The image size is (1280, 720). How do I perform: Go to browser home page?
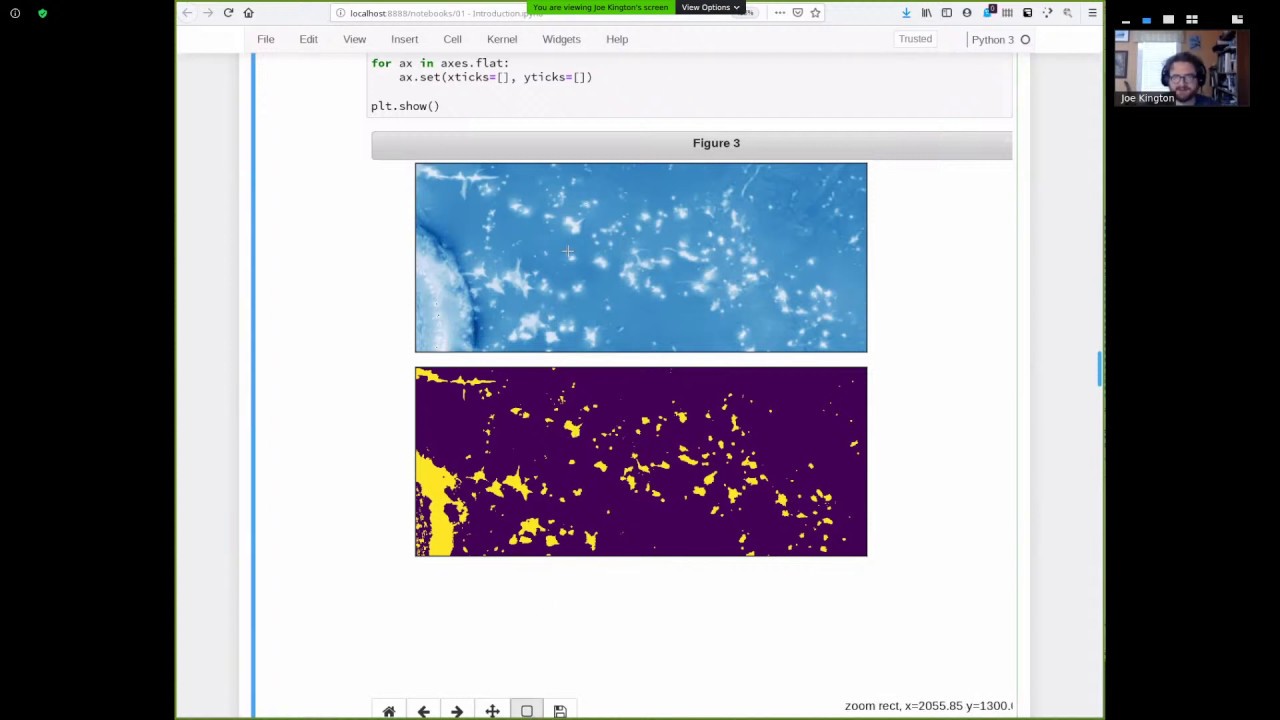tap(248, 13)
